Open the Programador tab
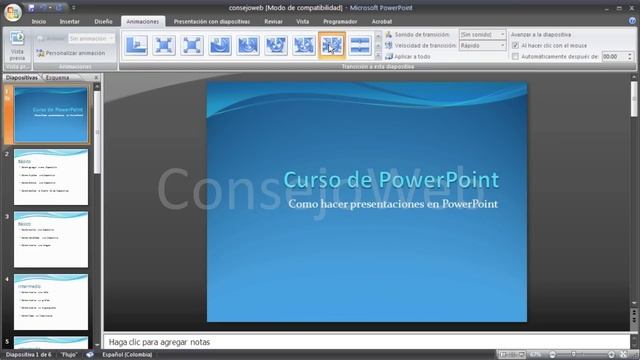Screen dimensions: 640x360 [x=340, y=22]
